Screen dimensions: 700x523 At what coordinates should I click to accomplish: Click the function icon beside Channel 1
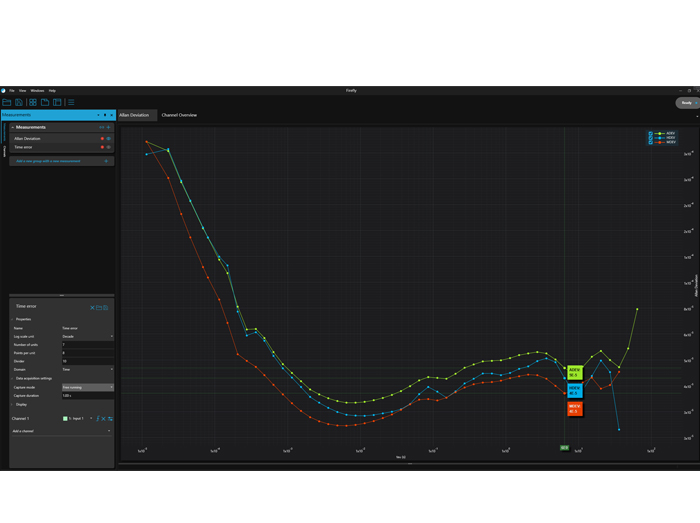(x=97, y=418)
